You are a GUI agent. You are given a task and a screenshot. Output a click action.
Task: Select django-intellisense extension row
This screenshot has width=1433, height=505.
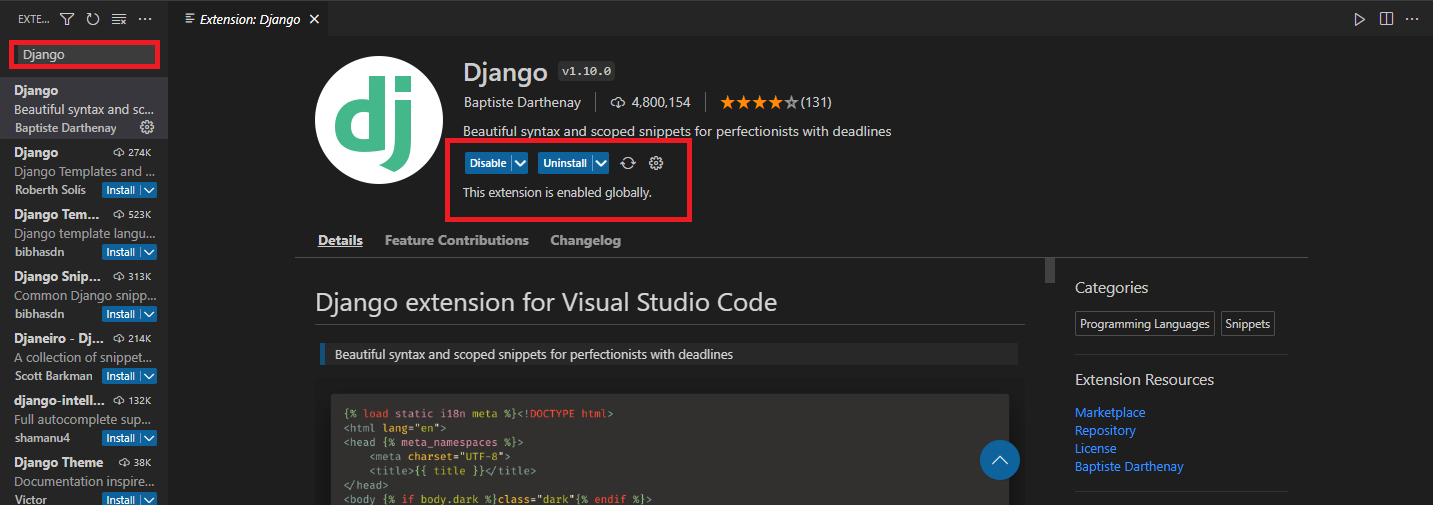coord(84,419)
